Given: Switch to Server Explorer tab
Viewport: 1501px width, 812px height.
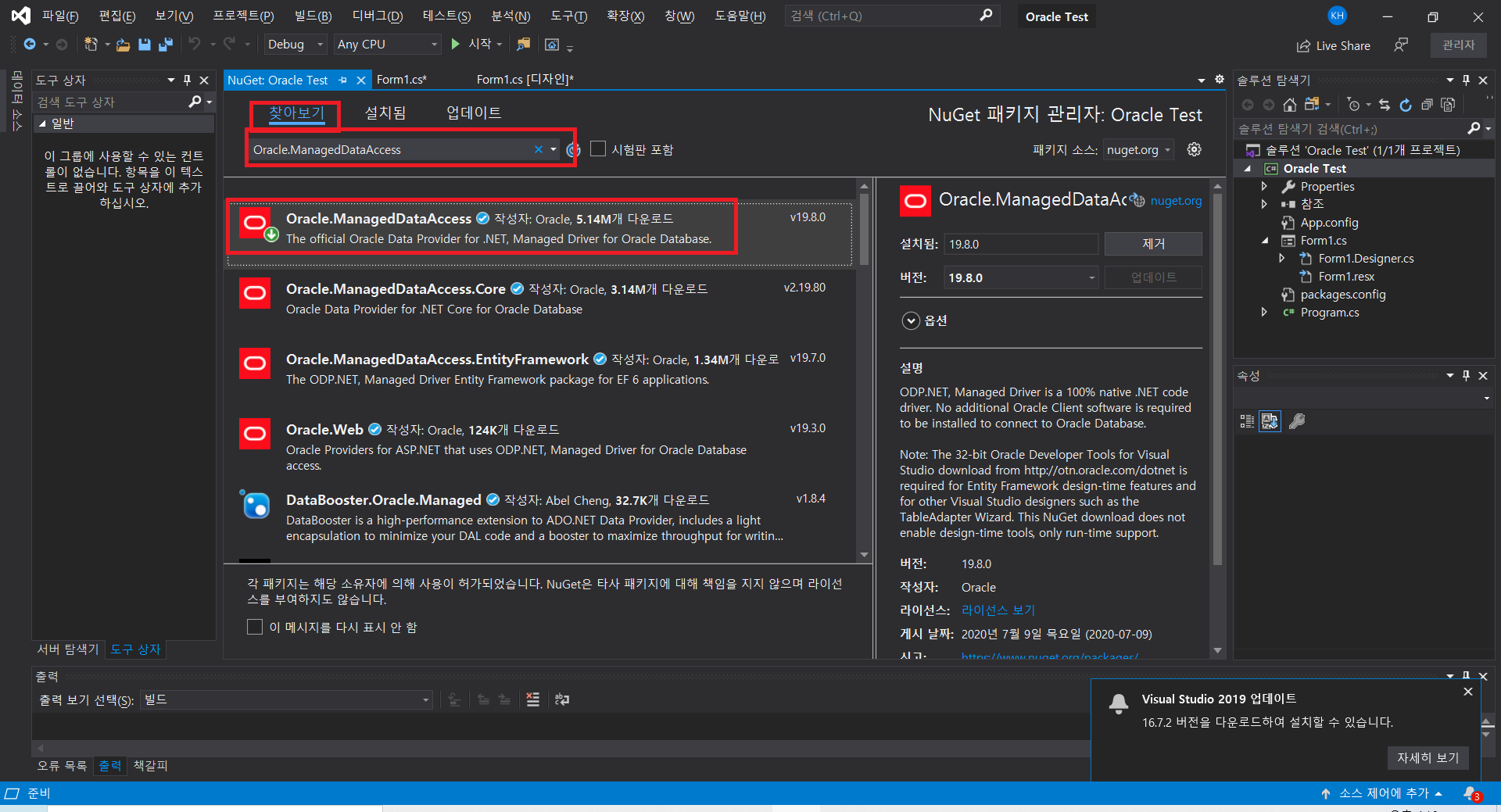Looking at the screenshot, I should point(68,649).
